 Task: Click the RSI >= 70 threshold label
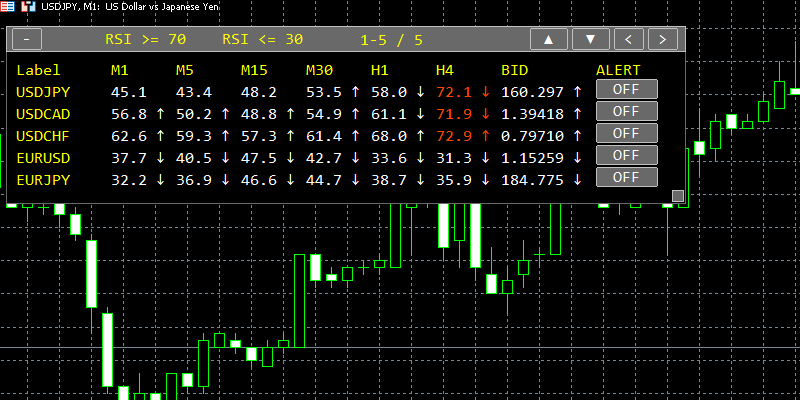[x=145, y=39]
